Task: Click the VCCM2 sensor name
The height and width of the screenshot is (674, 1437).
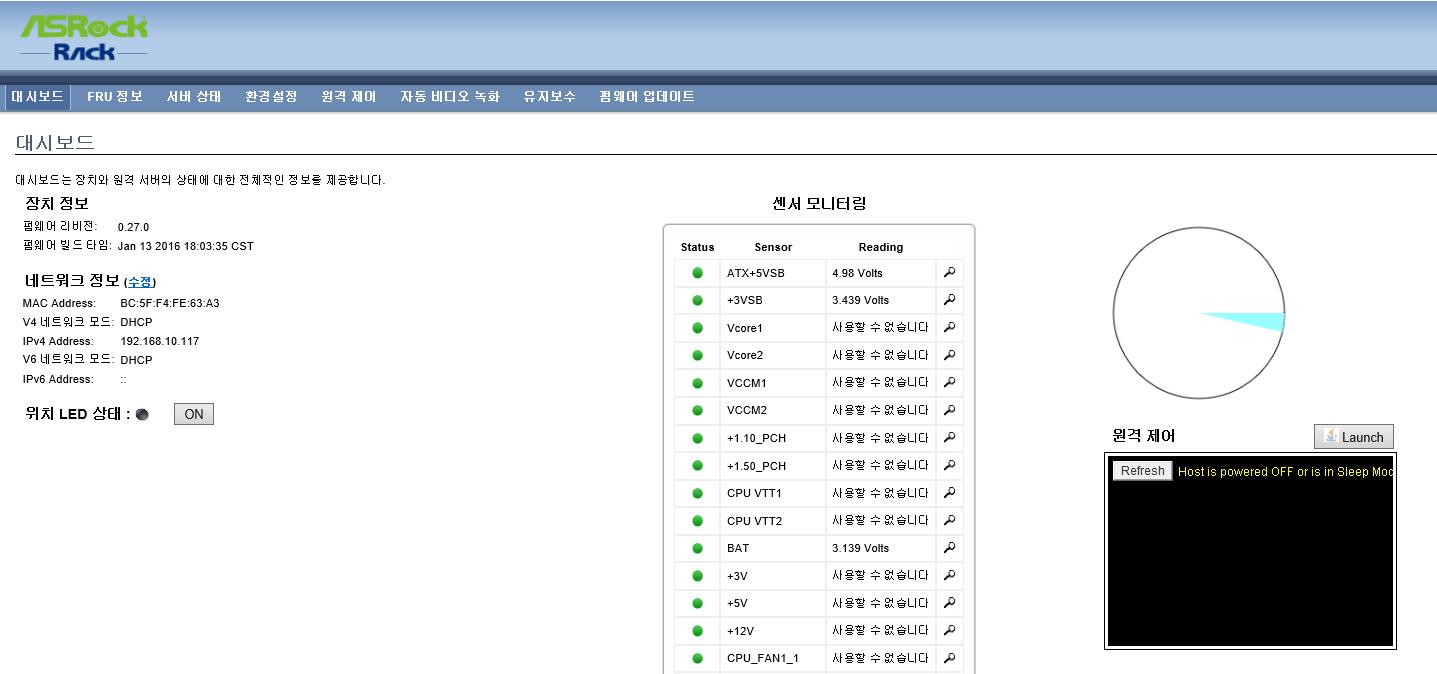Action: 747,410
